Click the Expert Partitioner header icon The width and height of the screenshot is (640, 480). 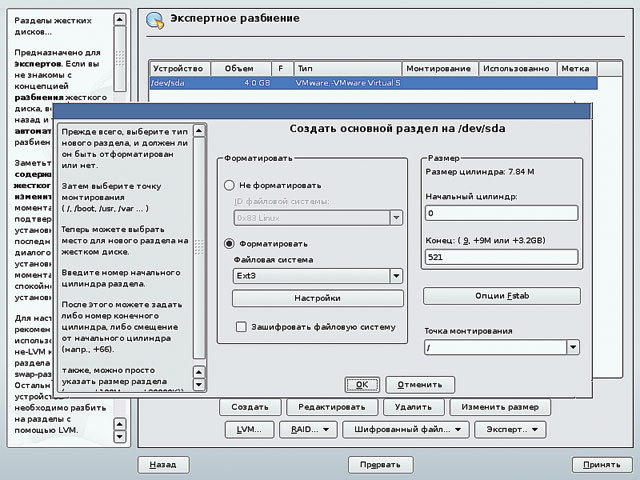click(155, 20)
